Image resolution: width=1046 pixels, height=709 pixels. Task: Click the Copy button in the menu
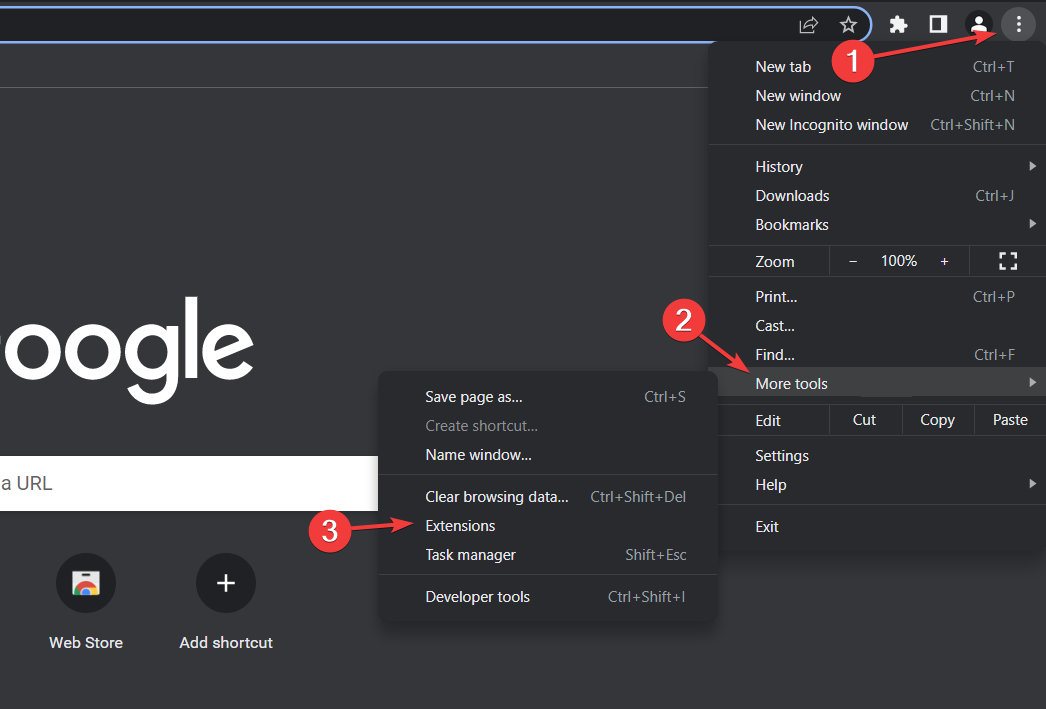[937, 419]
